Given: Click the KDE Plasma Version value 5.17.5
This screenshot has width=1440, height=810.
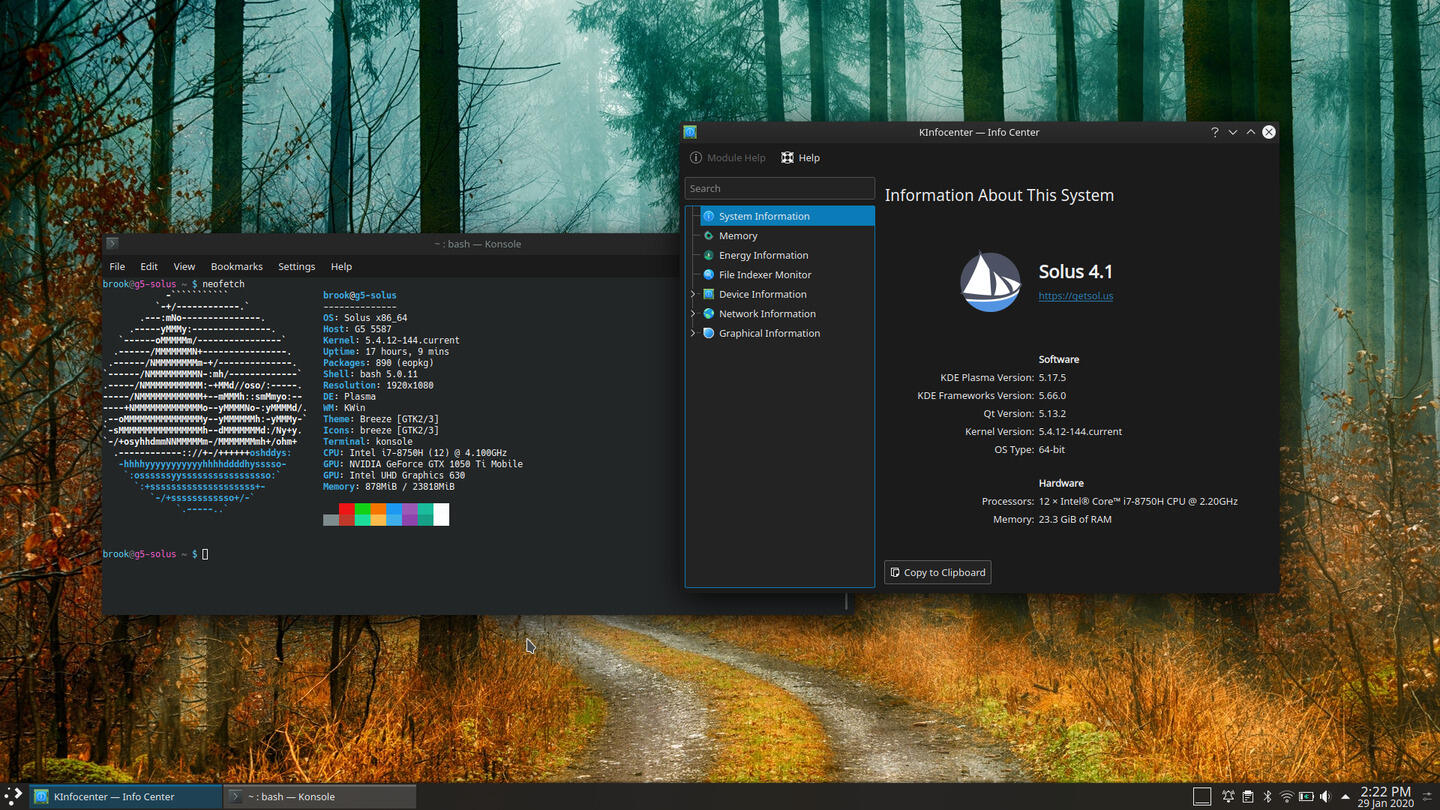Looking at the screenshot, I should [1052, 378].
